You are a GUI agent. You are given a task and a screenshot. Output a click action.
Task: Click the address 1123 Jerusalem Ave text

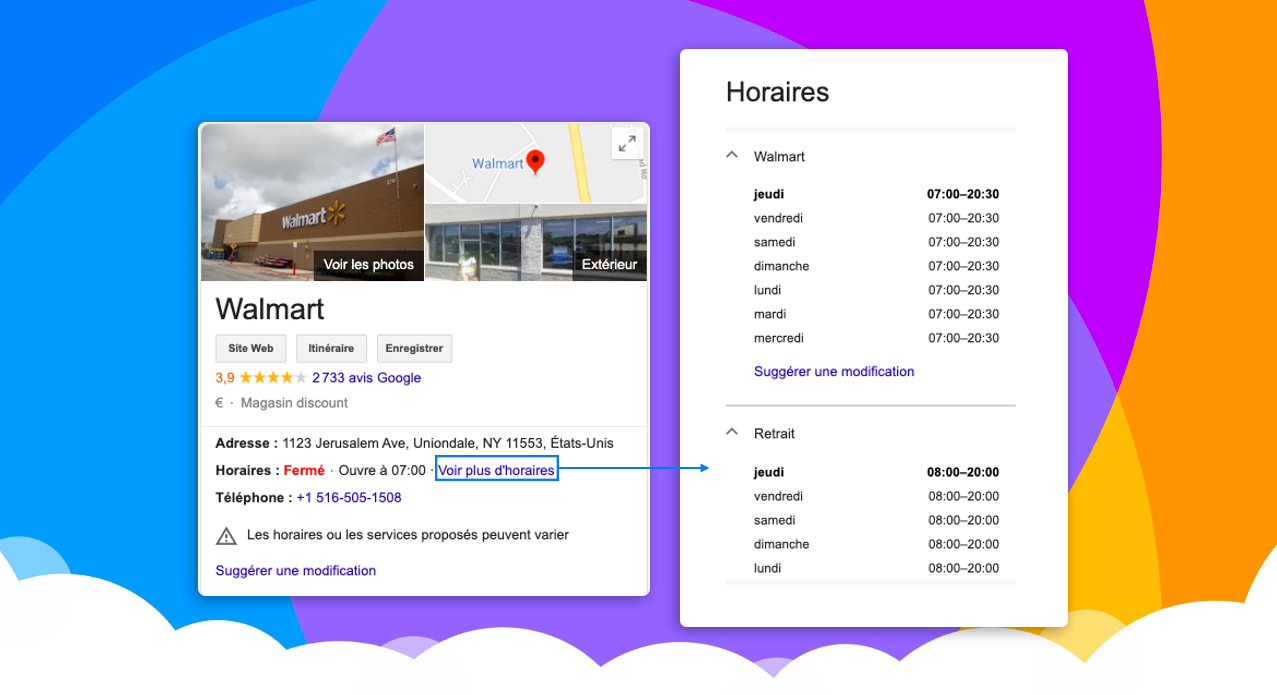pyautogui.click(x=448, y=443)
